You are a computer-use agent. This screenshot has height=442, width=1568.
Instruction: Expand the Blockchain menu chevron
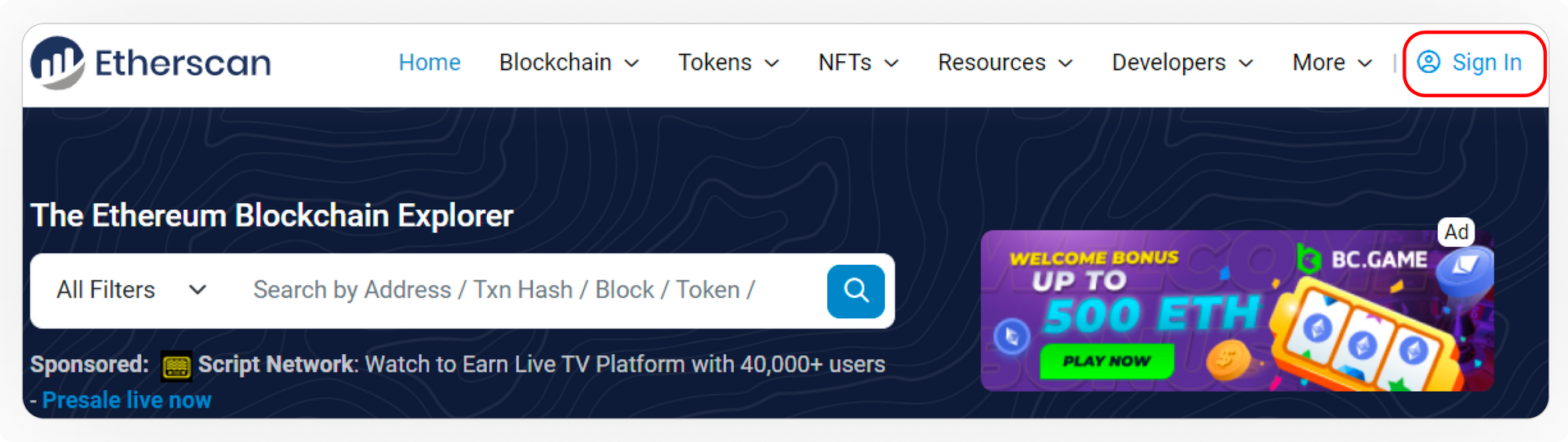632,63
